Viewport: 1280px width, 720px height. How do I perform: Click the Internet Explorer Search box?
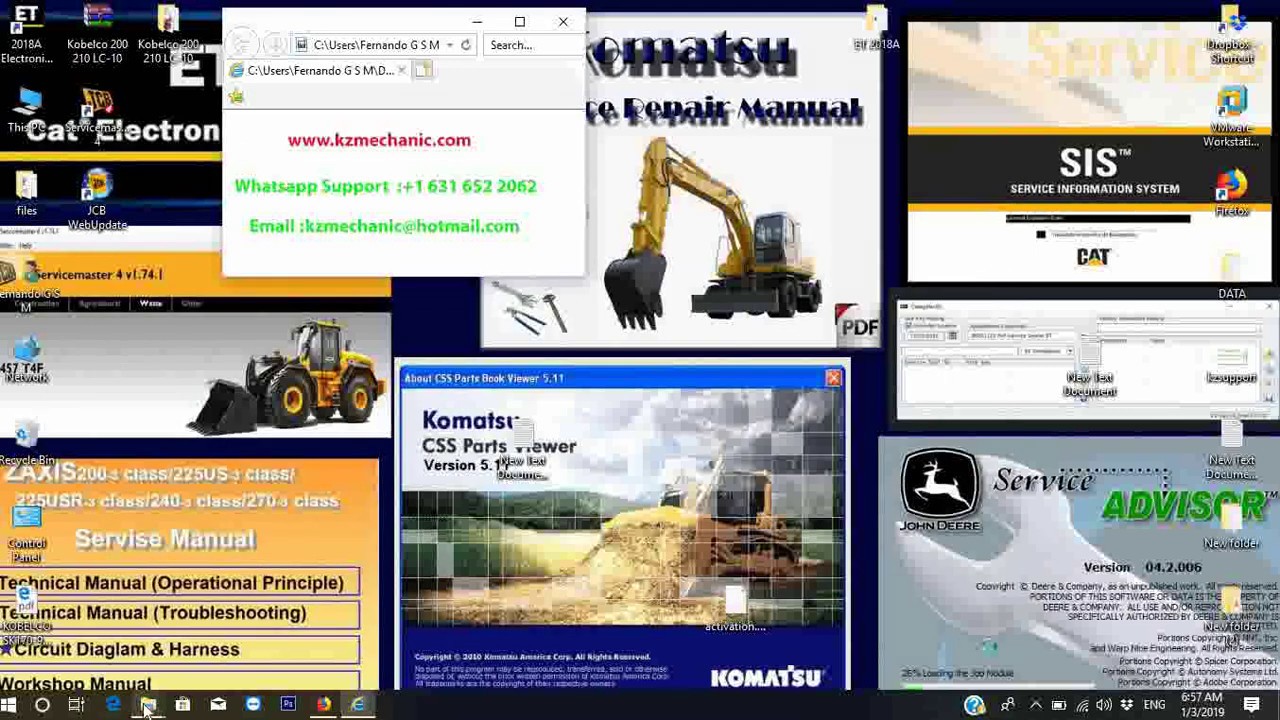(x=535, y=45)
